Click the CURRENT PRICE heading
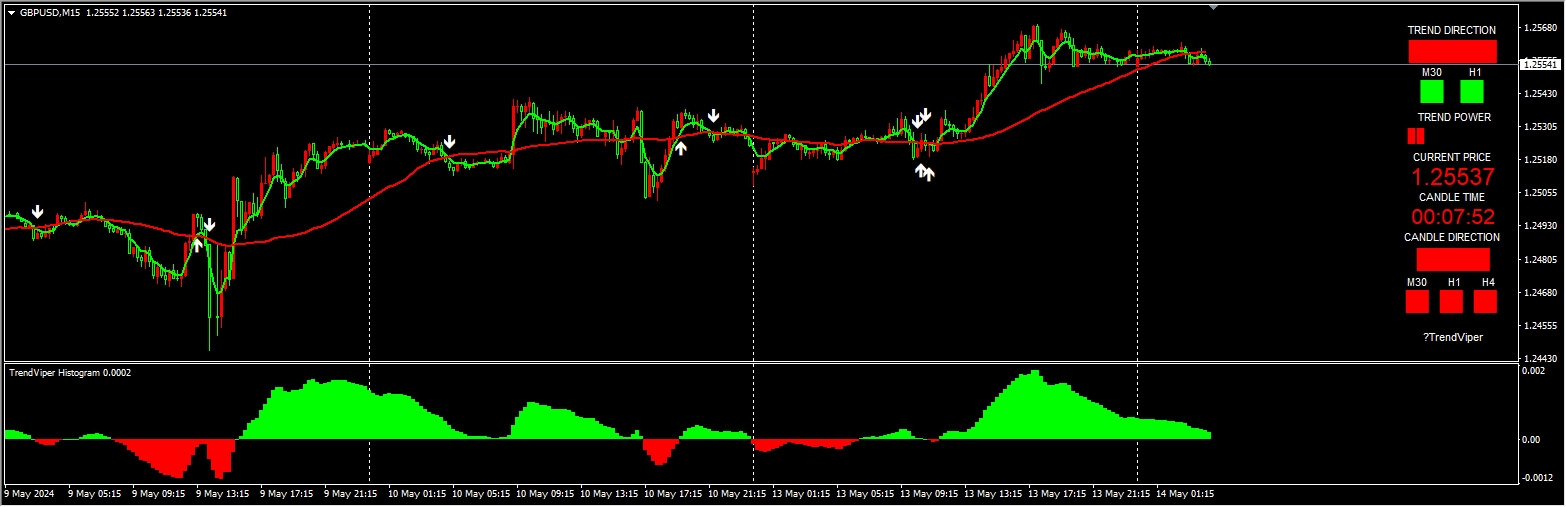1566x507 pixels. 1452,157
